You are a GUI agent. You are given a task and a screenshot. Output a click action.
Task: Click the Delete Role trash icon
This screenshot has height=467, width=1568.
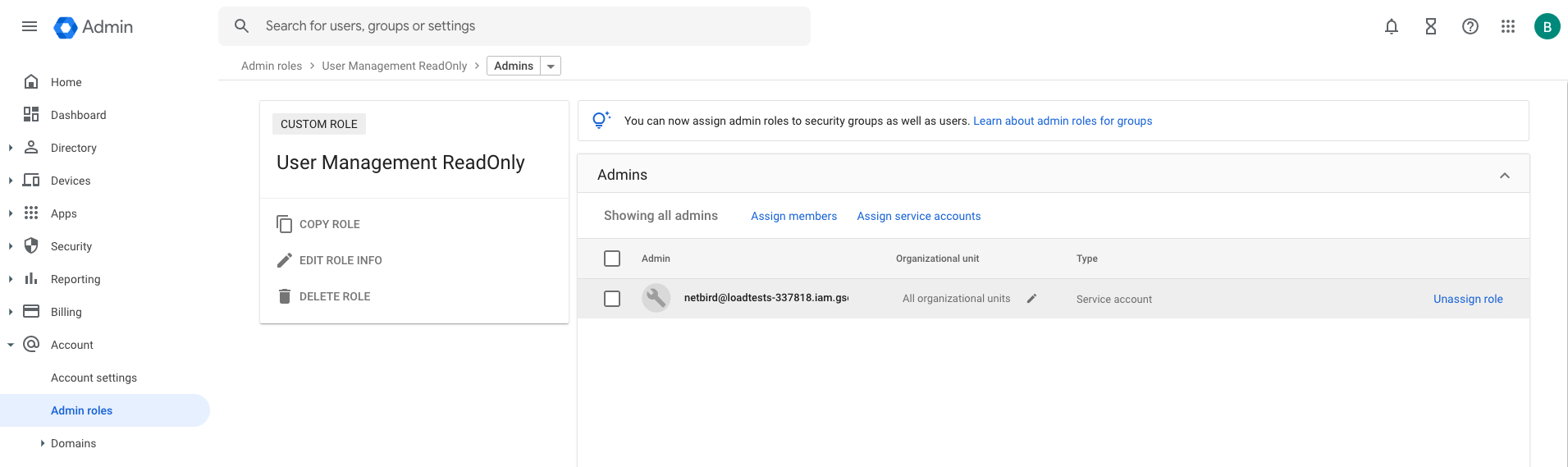coord(285,296)
